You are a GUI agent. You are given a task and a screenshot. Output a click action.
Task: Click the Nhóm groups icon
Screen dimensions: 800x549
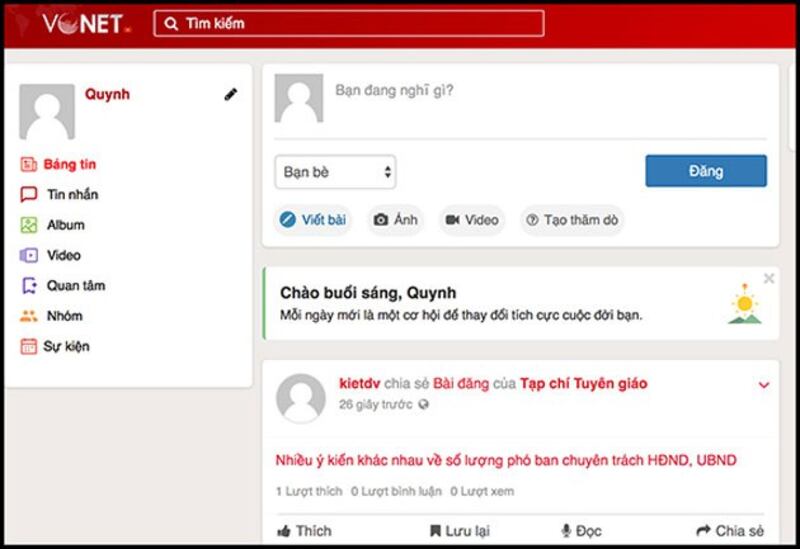29,316
